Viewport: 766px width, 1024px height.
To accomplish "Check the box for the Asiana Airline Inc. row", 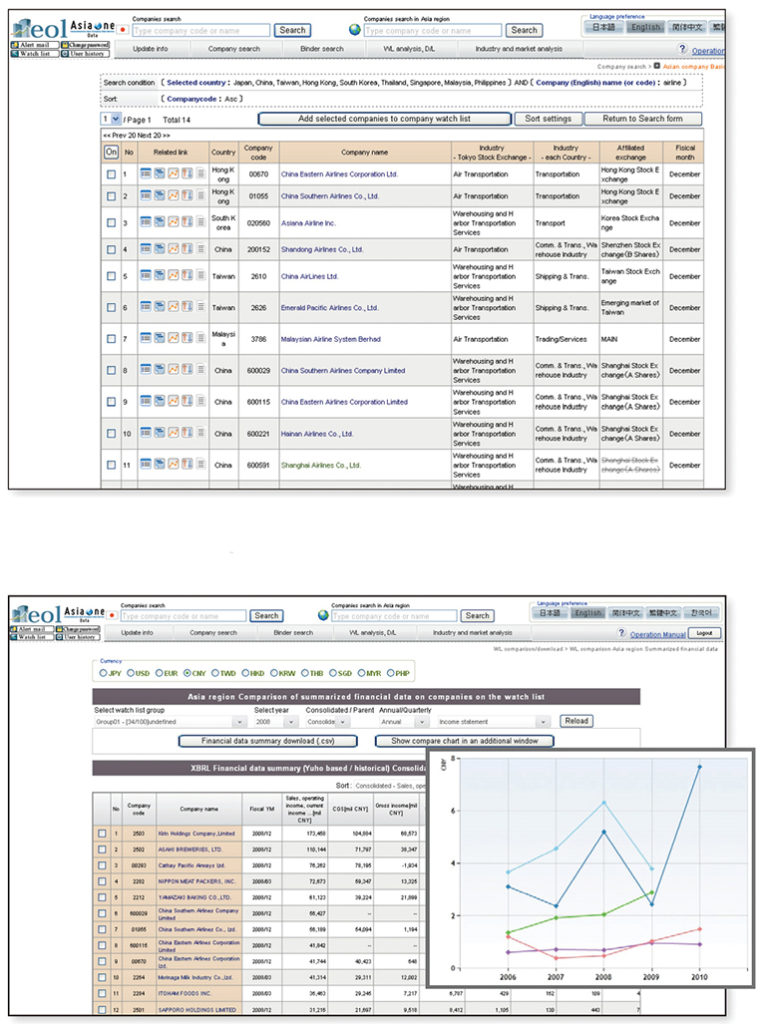I will (111, 223).
